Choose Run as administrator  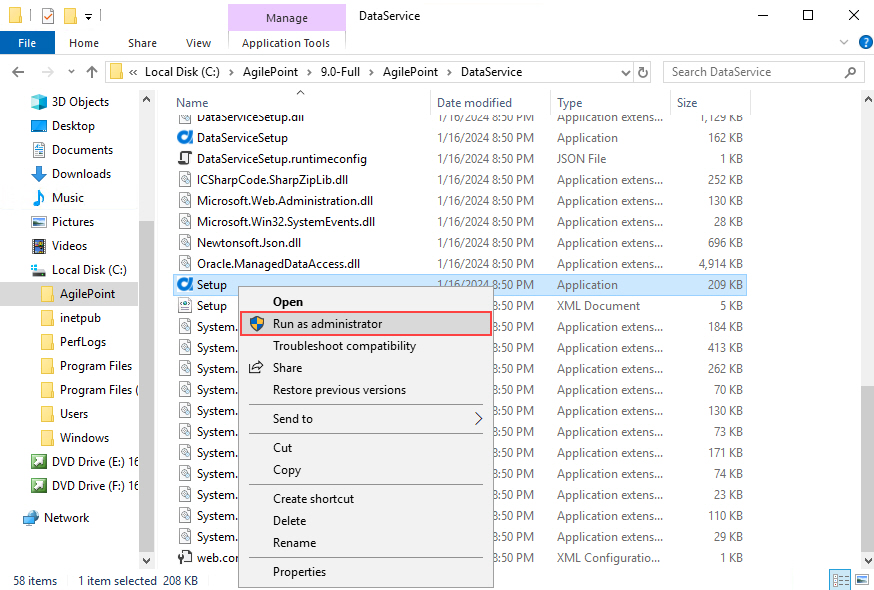tap(366, 323)
